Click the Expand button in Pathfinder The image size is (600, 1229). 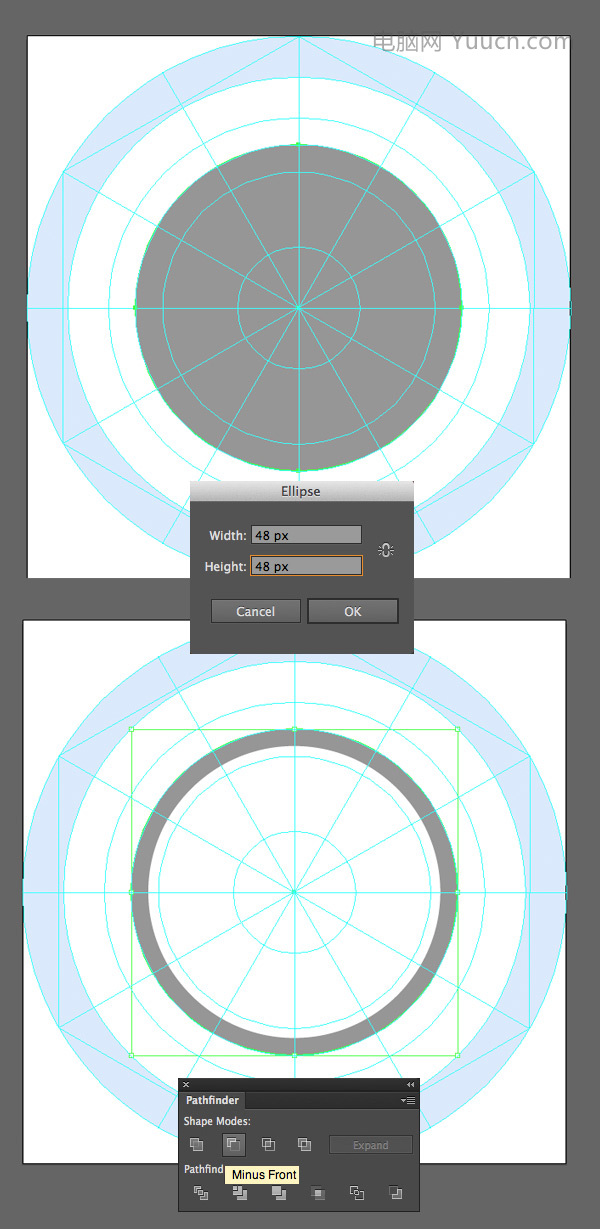(370, 1145)
